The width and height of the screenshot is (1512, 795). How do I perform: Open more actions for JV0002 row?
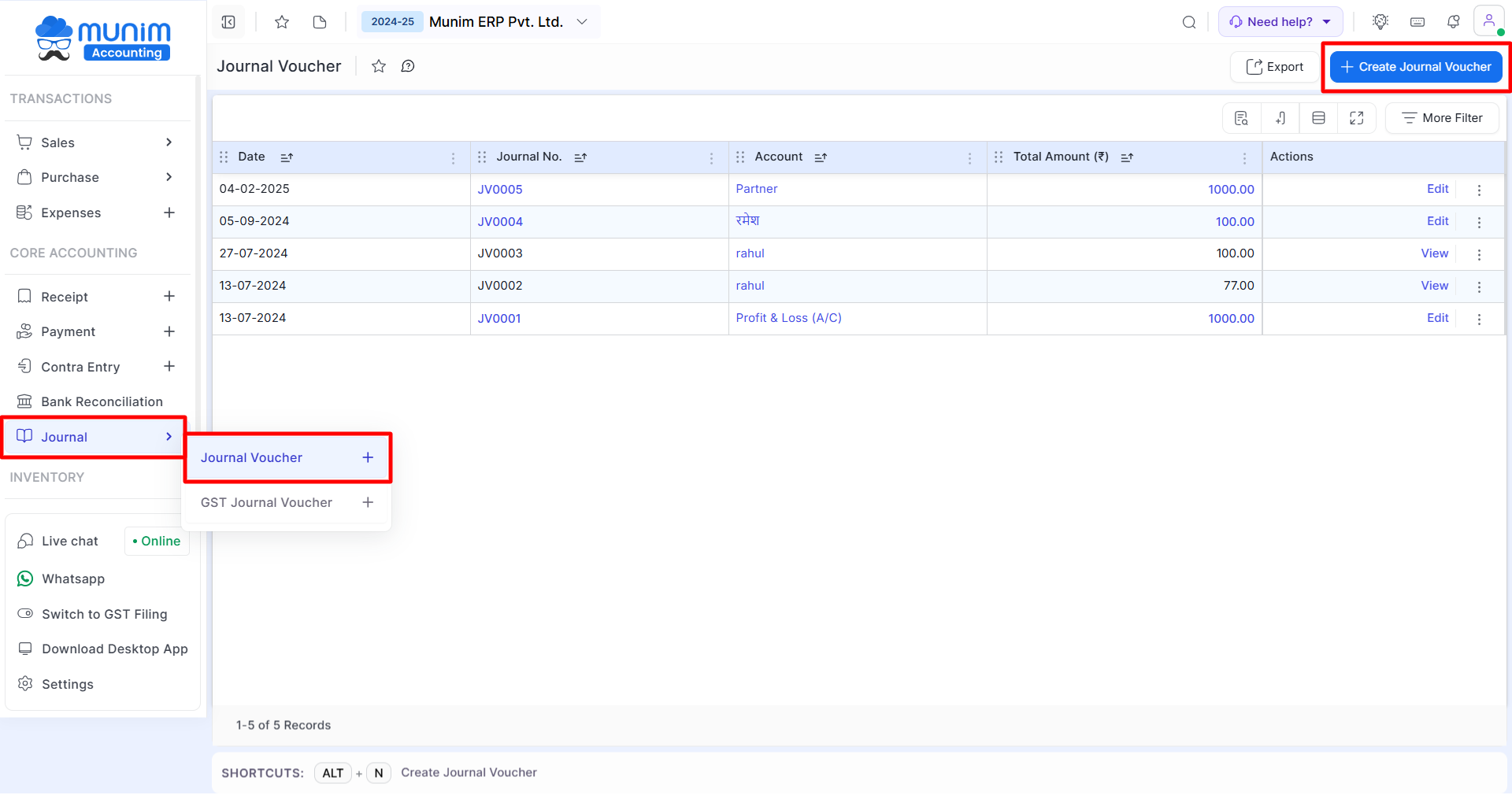(x=1479, y=287)
